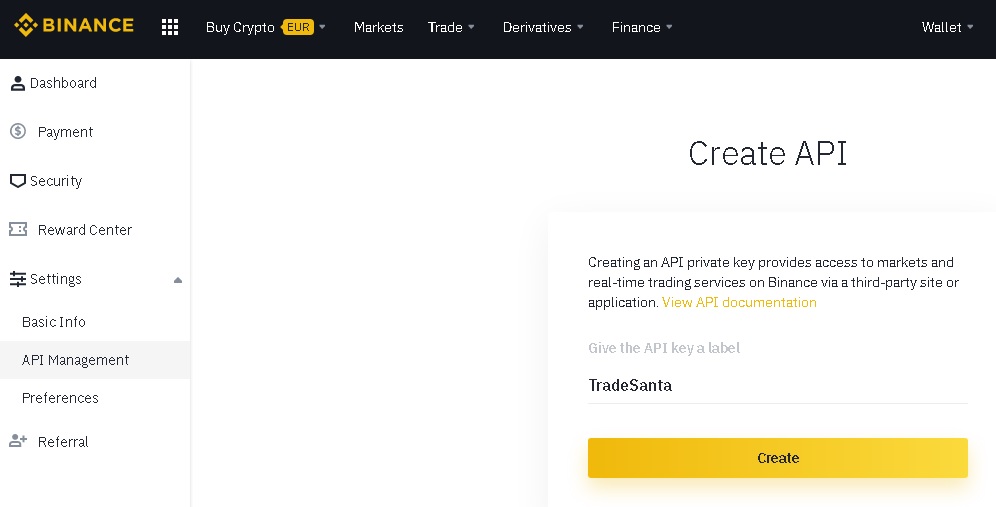
Task: Open the Wallet menu
Action: point(941,27)
